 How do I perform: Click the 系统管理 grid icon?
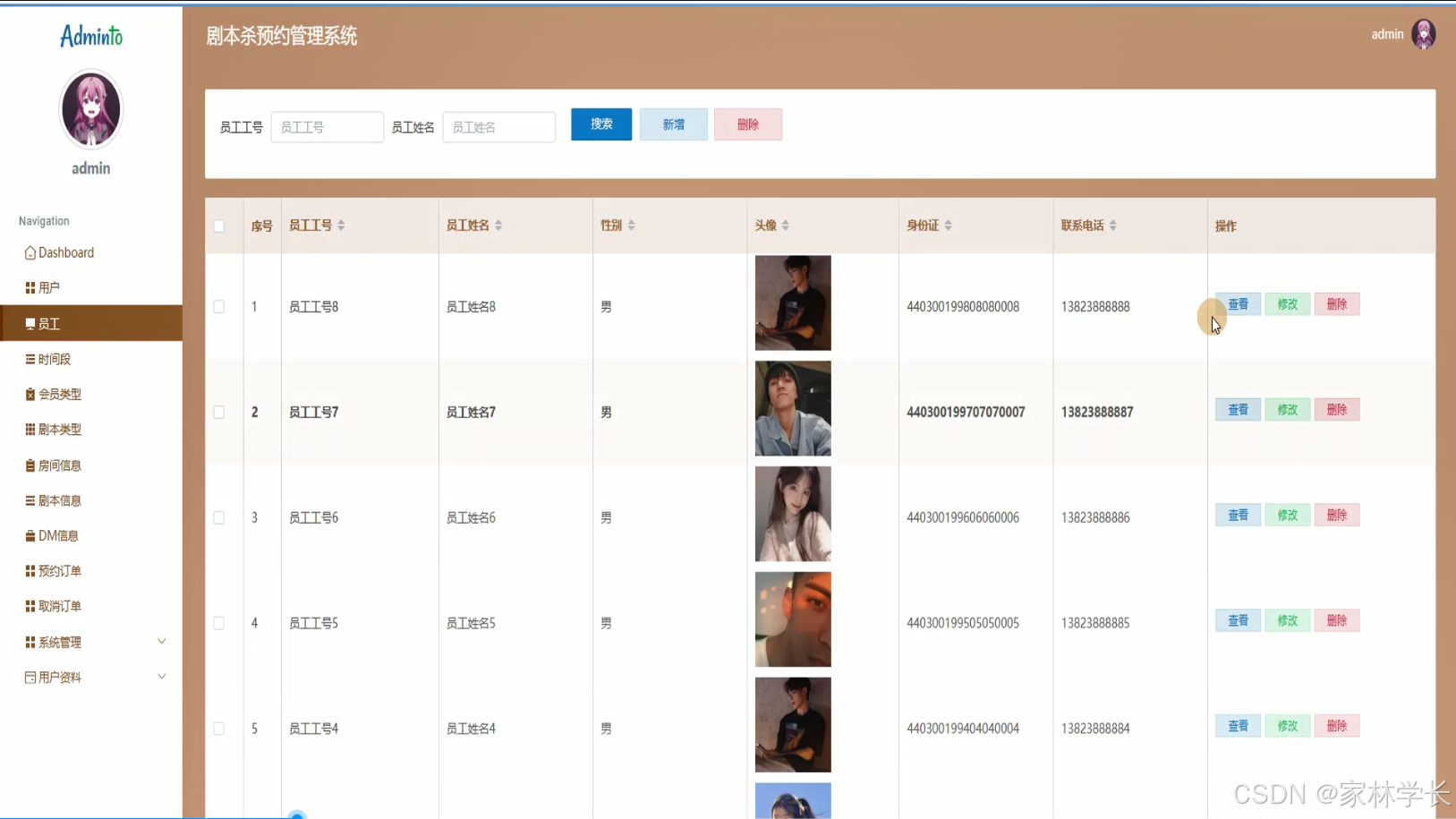(30, 642)
